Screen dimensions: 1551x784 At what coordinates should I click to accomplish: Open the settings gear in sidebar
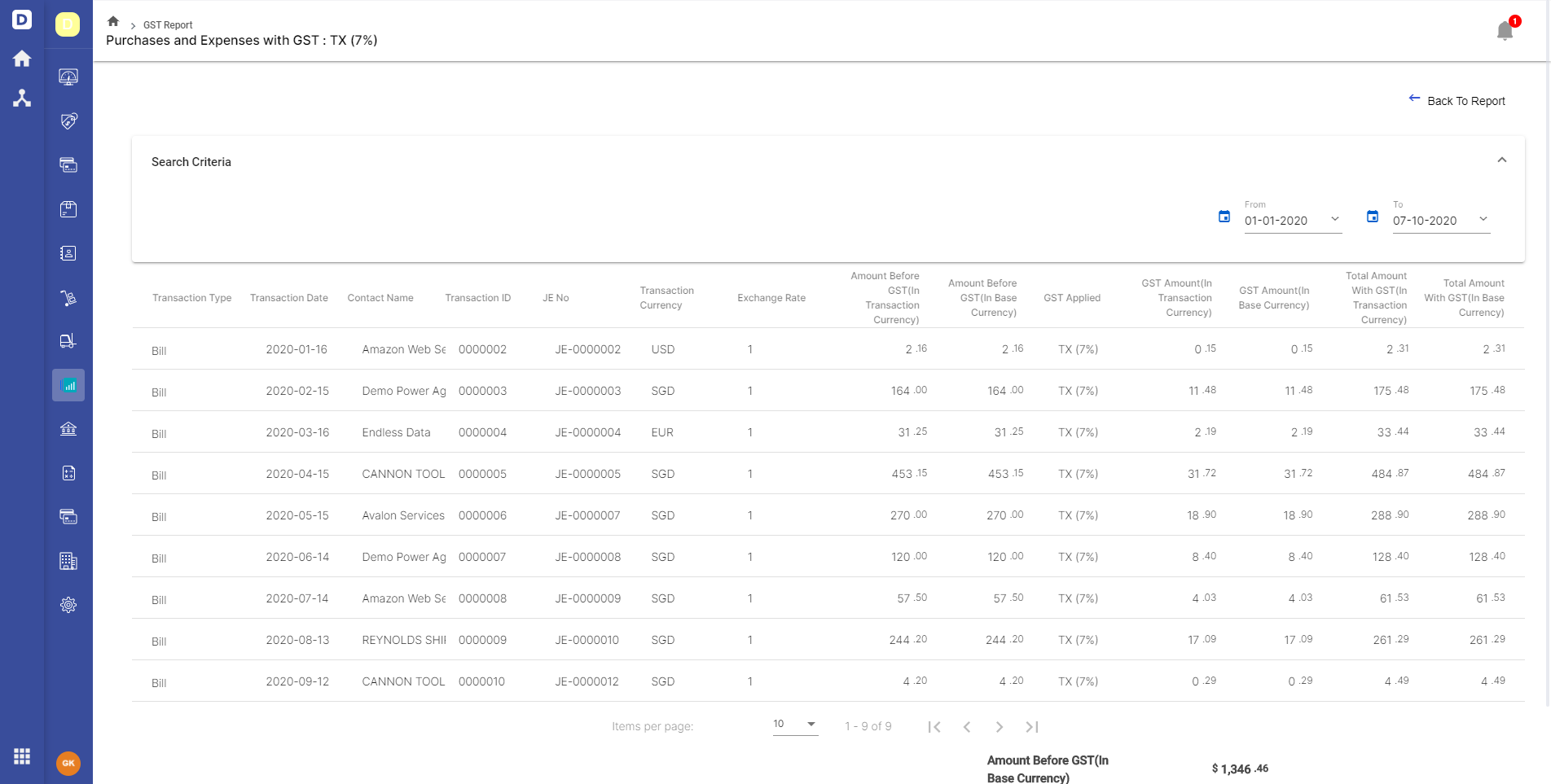[x=68, y=605]
